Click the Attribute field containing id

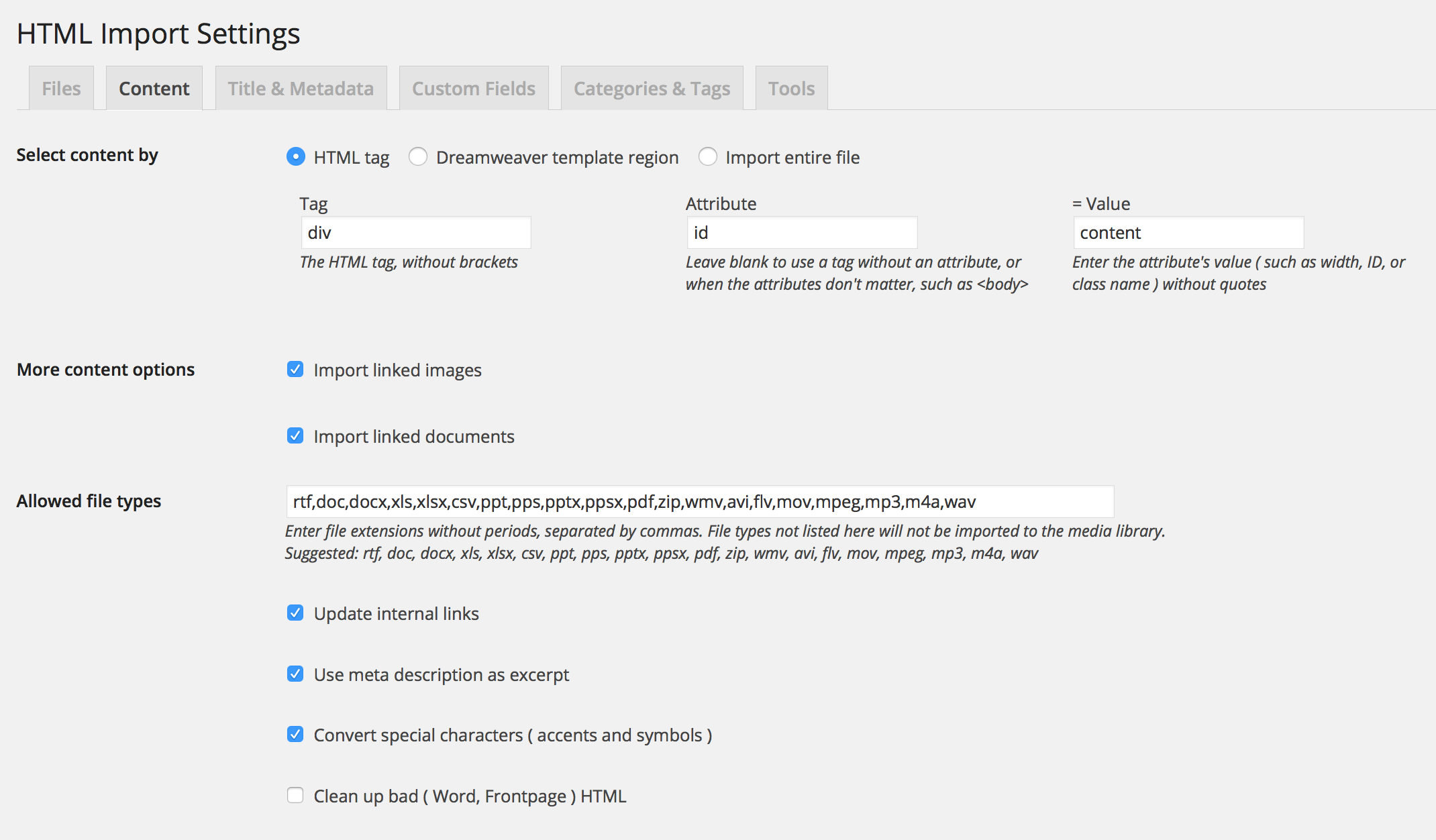click(802, 233)
